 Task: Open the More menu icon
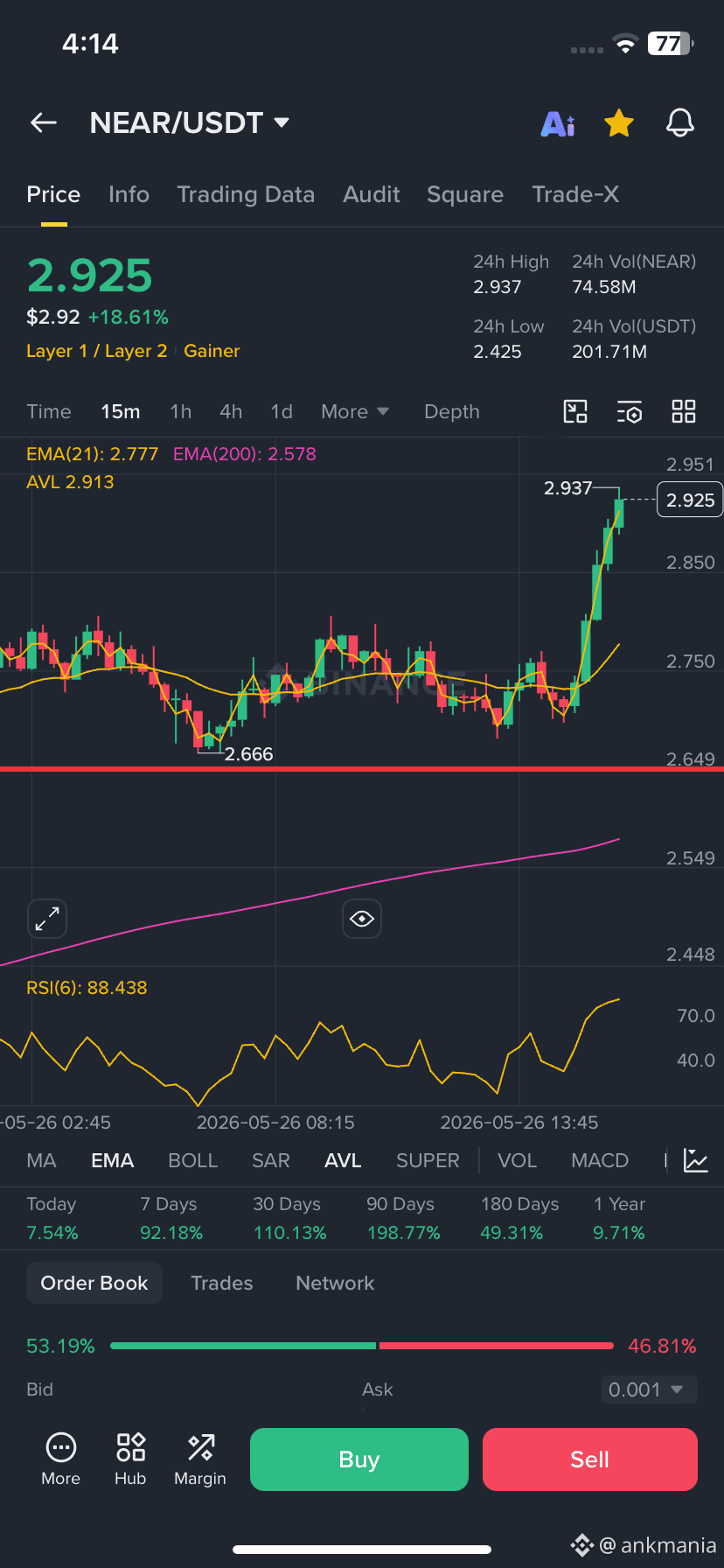tap(60, 1459)
